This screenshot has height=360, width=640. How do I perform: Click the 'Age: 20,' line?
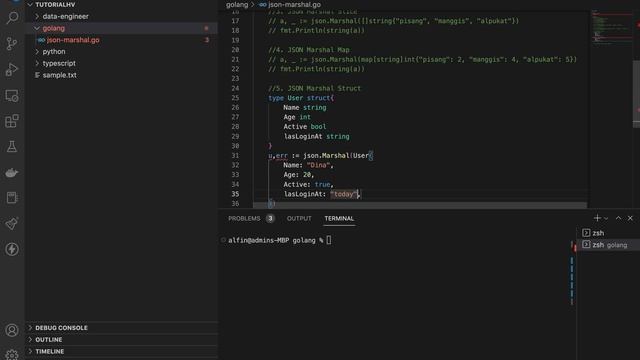299,175
